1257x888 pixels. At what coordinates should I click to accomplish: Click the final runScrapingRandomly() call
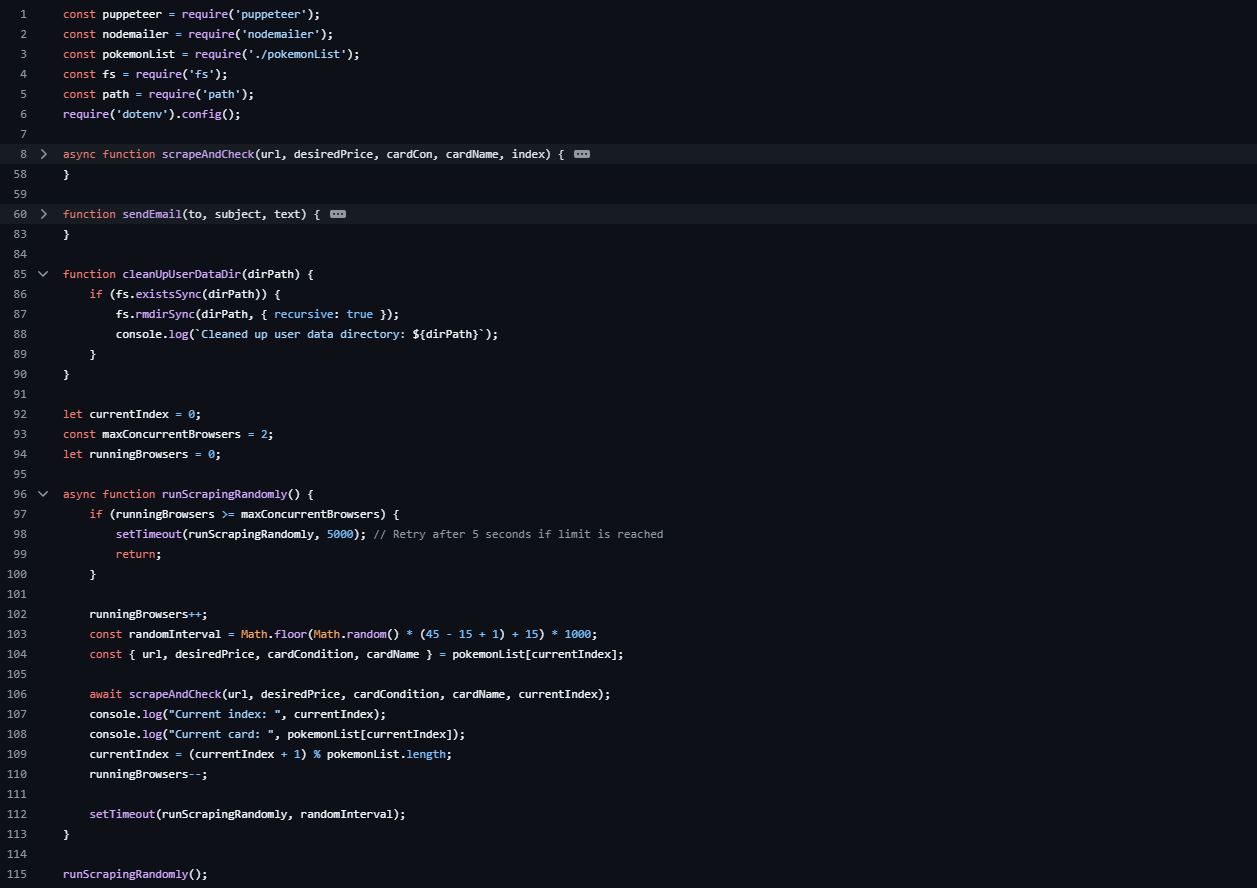(135, 874)
